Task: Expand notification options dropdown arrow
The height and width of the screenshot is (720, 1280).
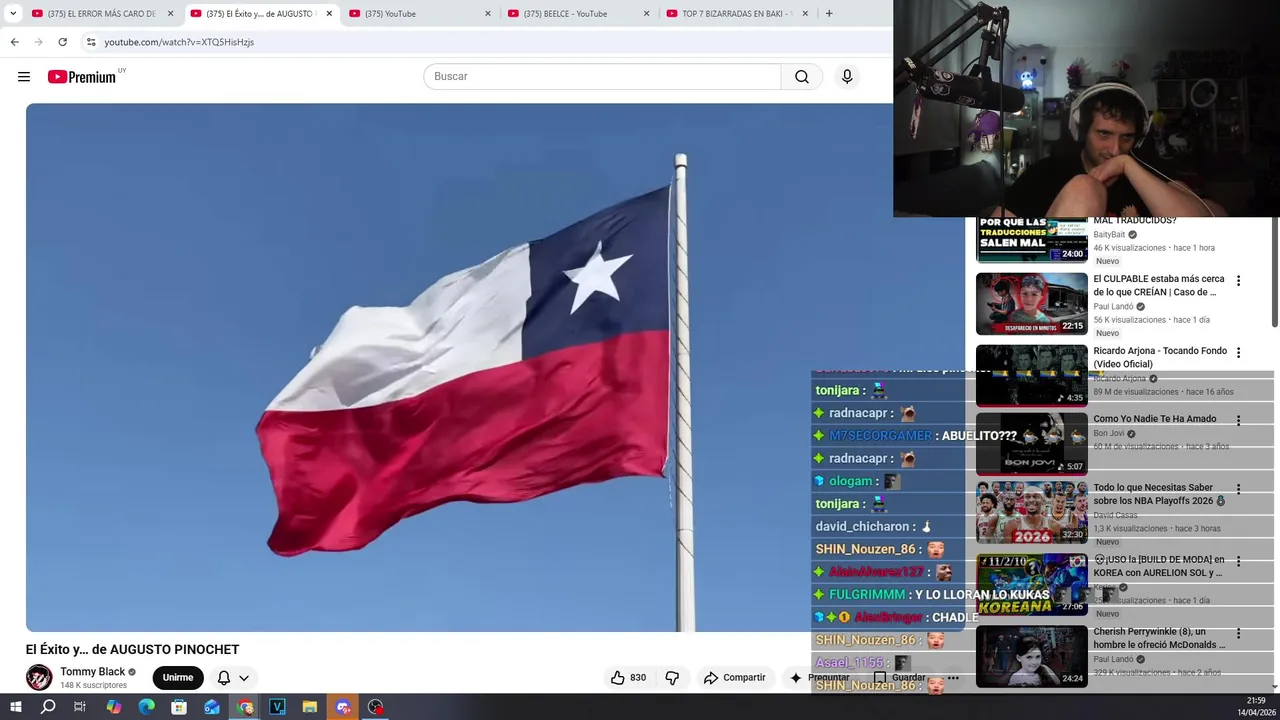Action: (244, 678)
